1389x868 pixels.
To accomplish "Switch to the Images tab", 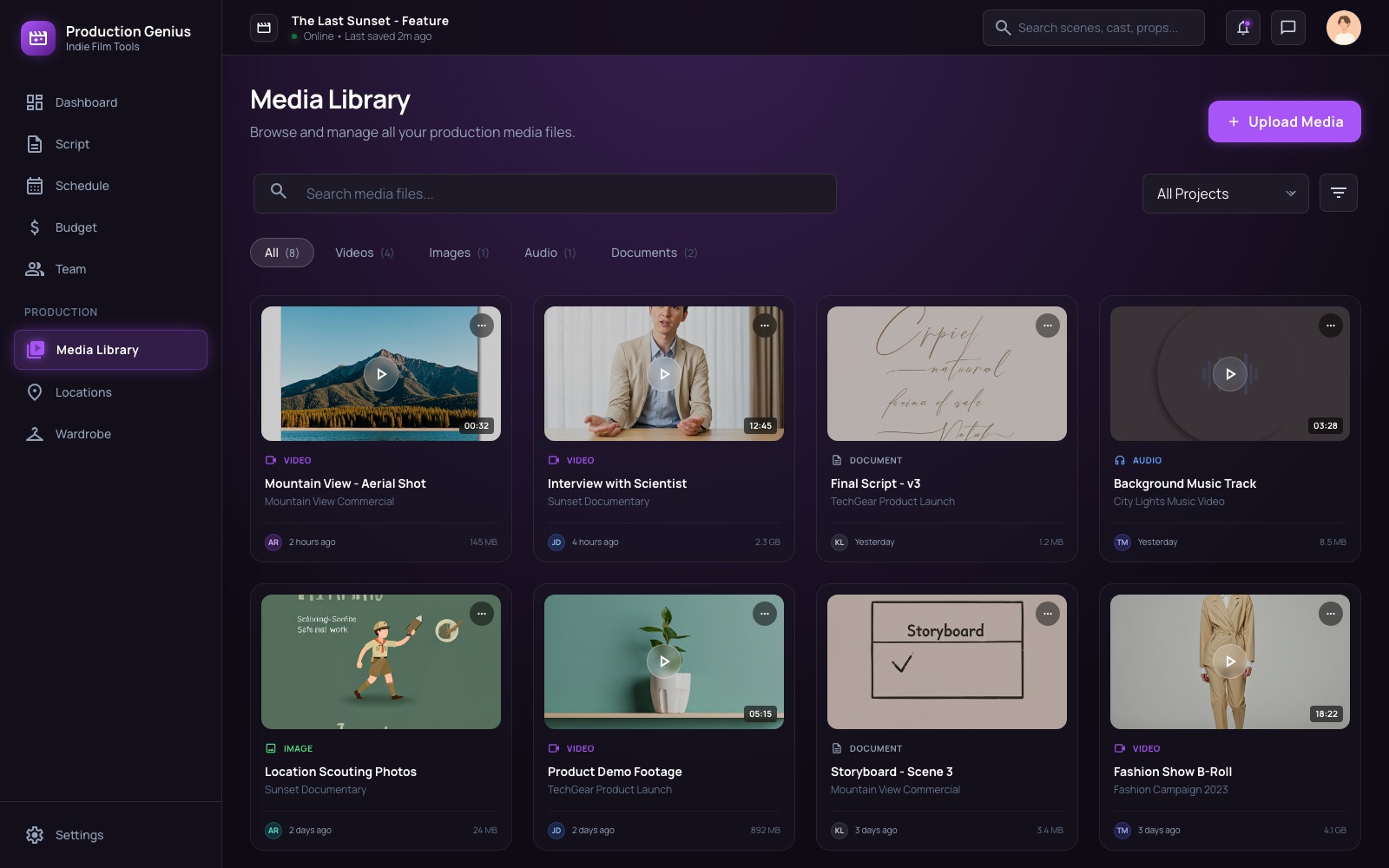I will click(459, 253).
